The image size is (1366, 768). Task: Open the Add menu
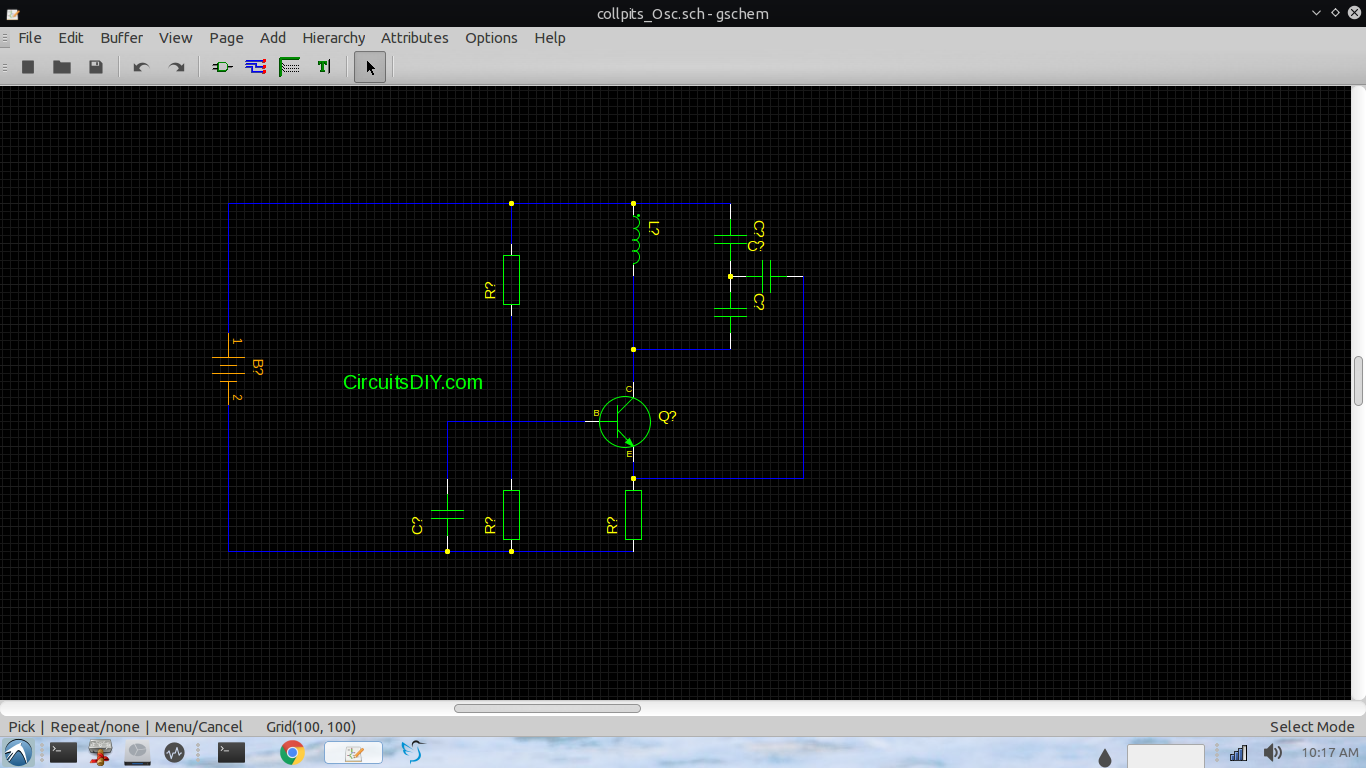click(x=273, y=38)
